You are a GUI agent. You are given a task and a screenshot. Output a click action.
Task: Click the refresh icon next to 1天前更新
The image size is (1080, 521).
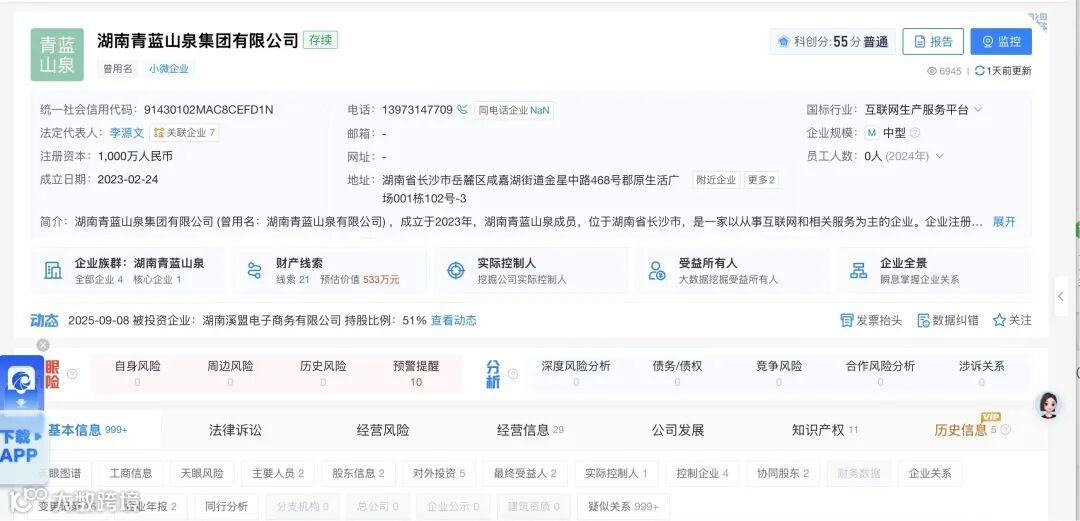979,70
